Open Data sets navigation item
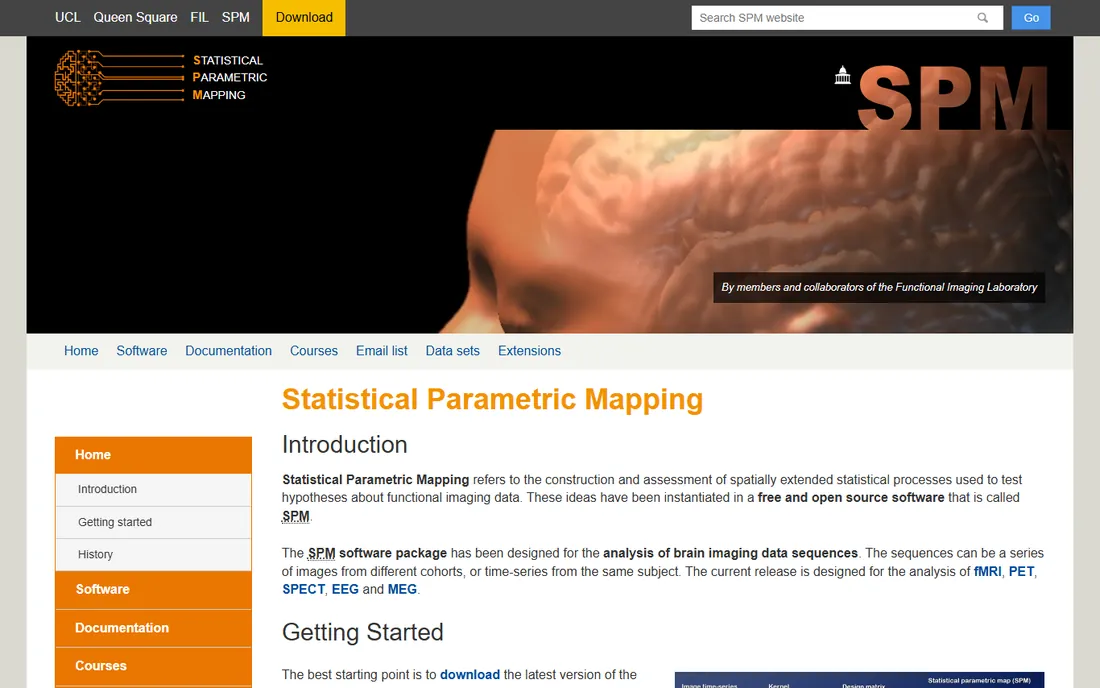 452,351
